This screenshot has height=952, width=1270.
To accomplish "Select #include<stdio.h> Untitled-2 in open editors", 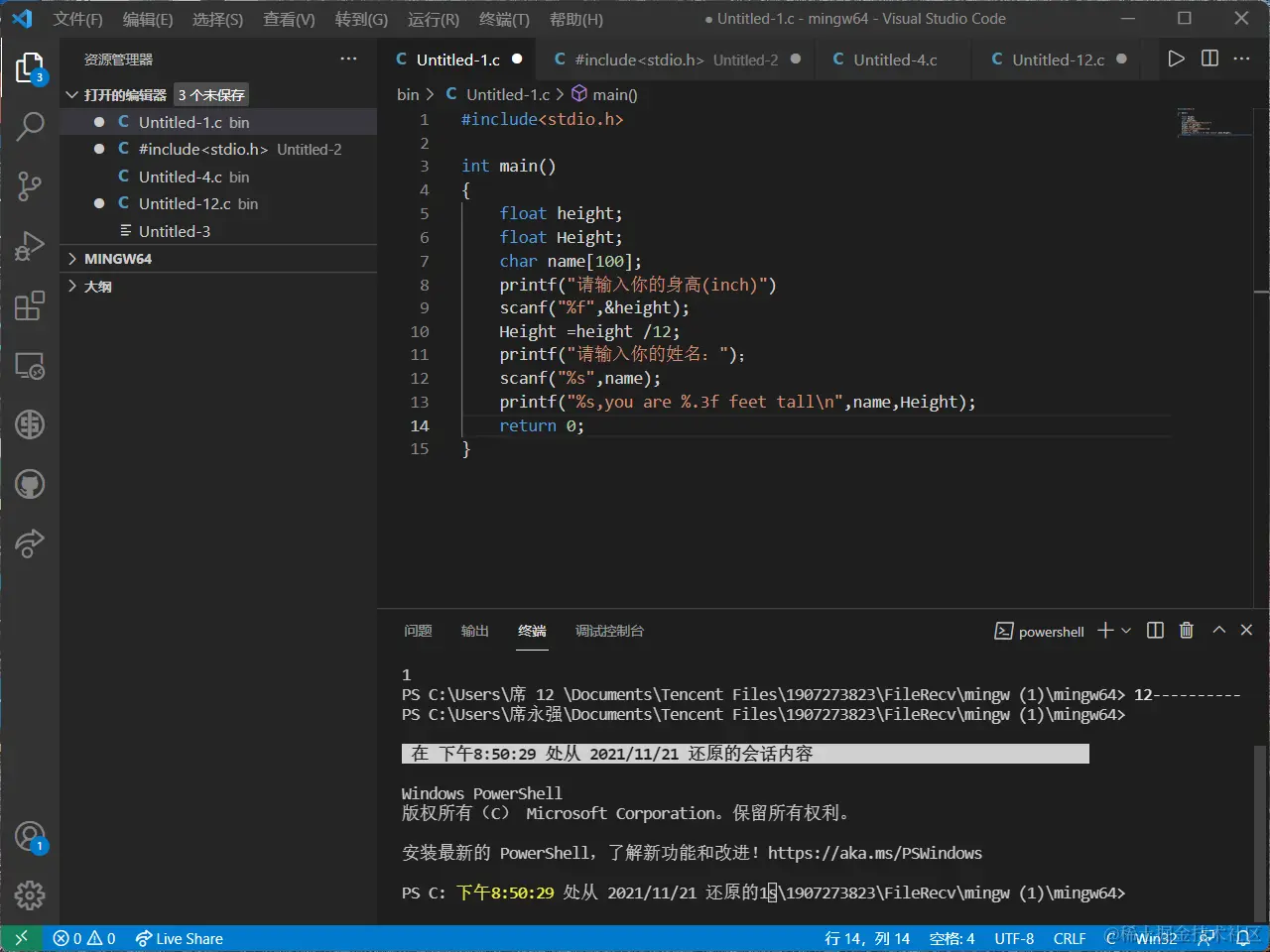I will [218, 149].
